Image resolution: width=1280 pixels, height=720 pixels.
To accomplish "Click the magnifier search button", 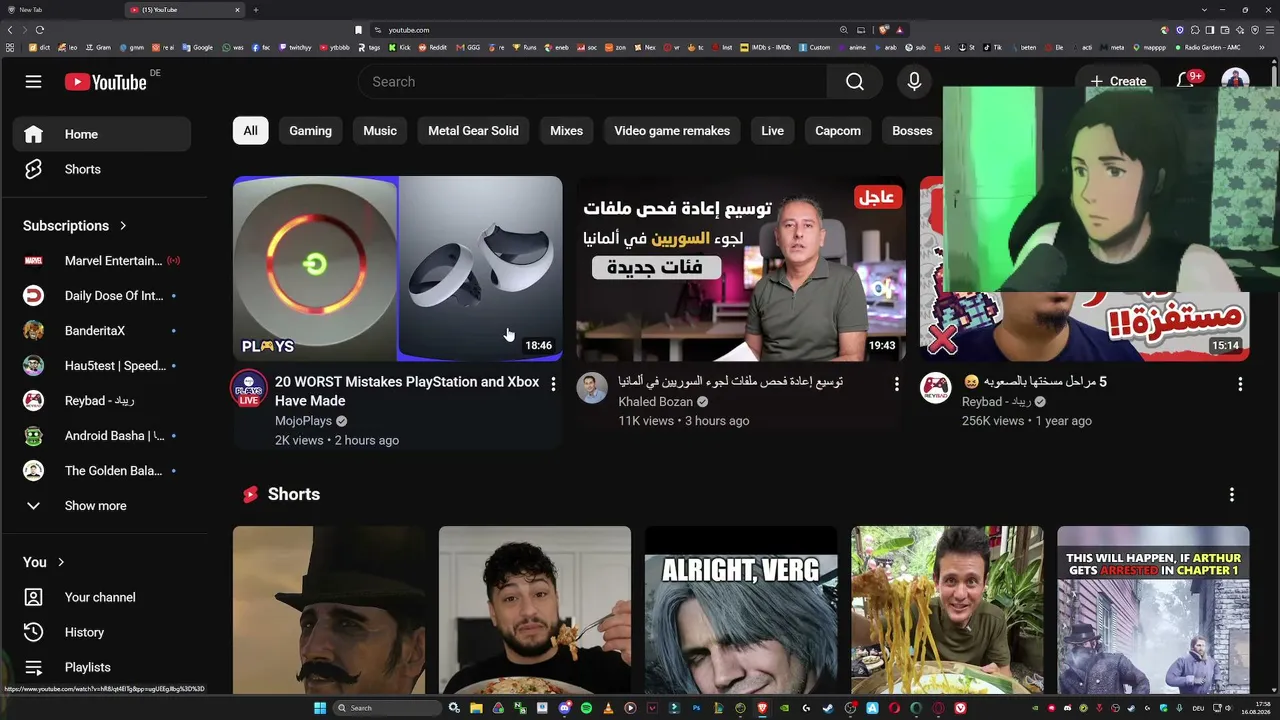I will pyautogui.click(x=854, y=82).
